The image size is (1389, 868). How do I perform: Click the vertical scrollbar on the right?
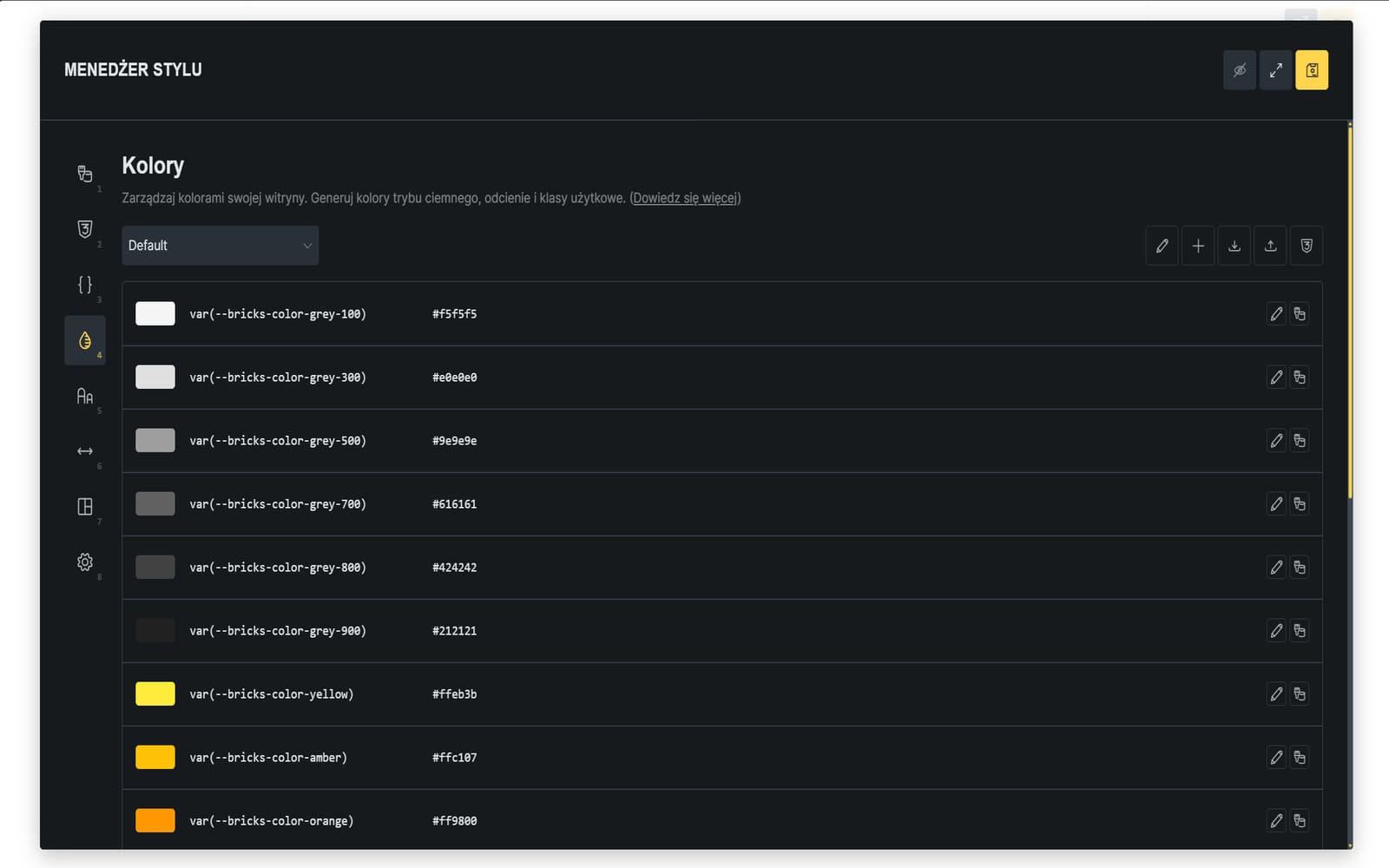coord(1350,311)
